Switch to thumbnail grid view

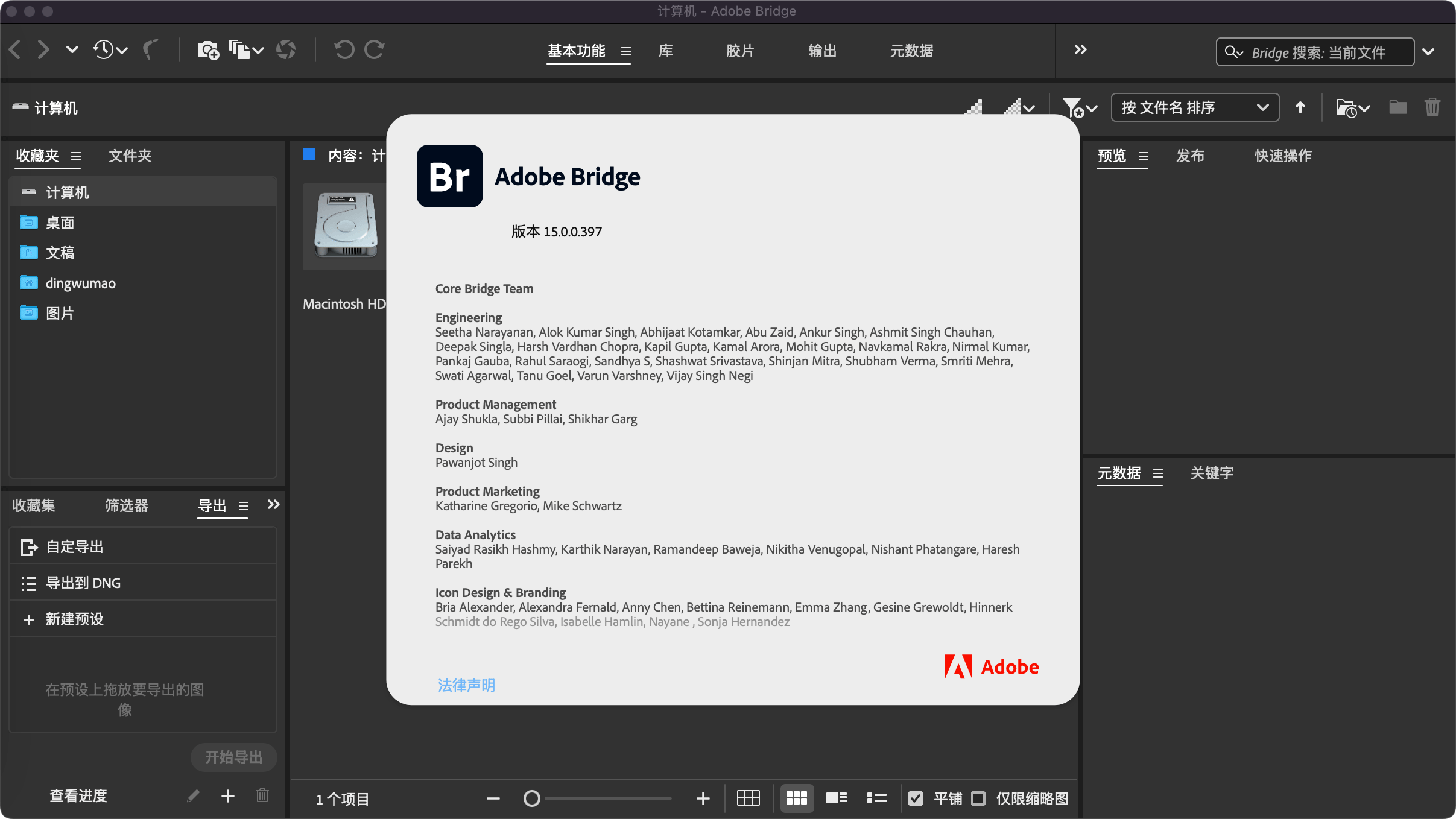point(796,798)
